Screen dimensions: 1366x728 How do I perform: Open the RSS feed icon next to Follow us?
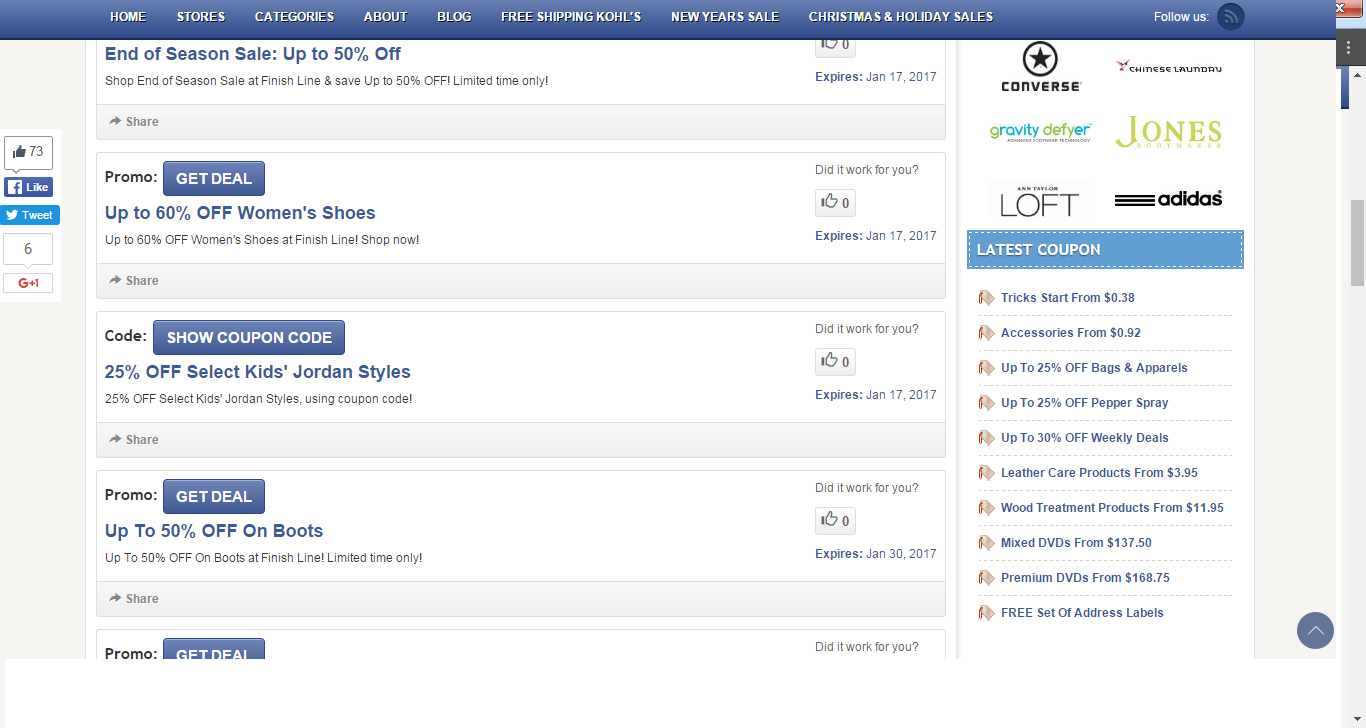(1230, 16)
